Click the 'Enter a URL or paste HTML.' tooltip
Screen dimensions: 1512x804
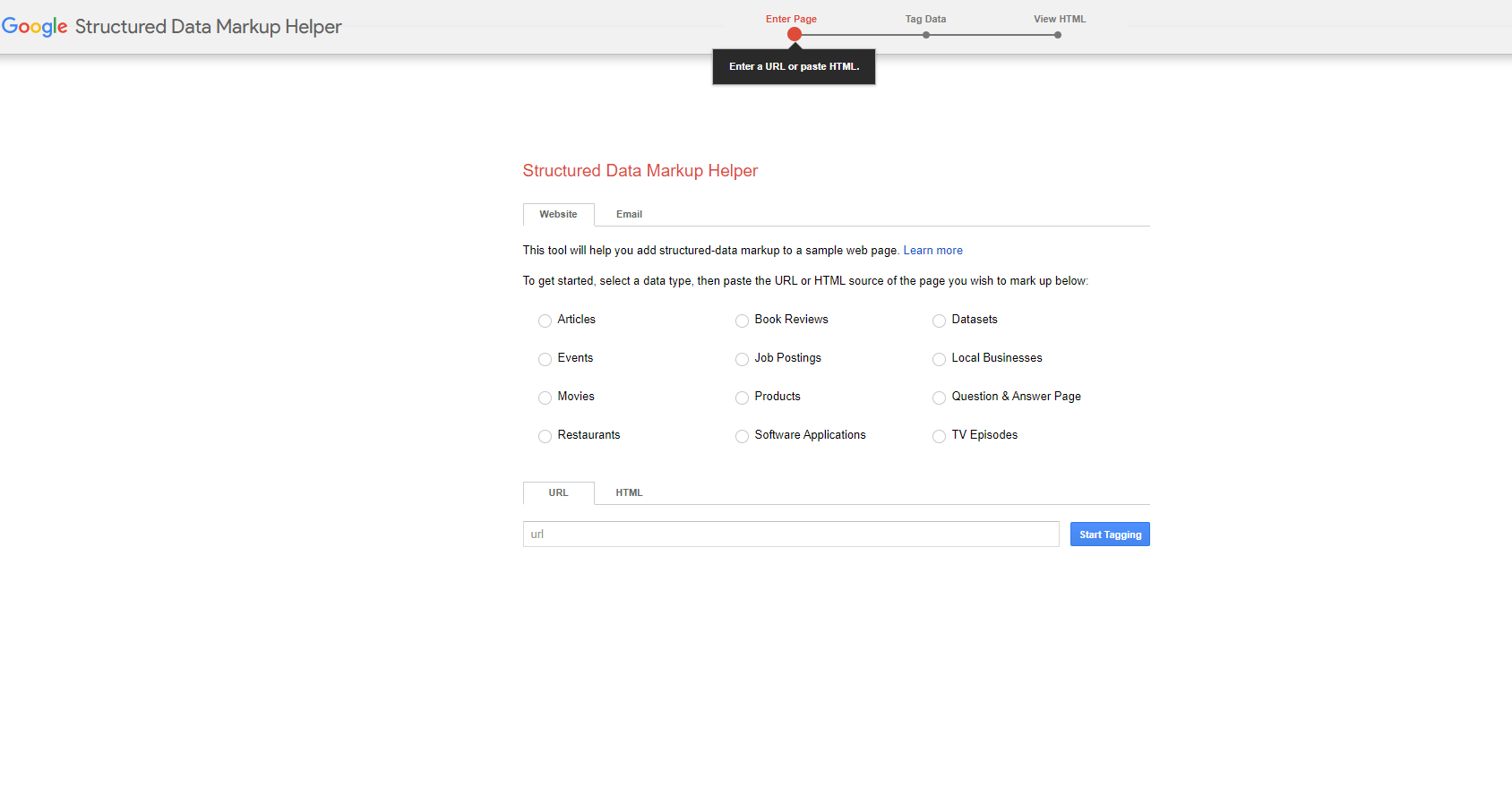coord(794,66)
